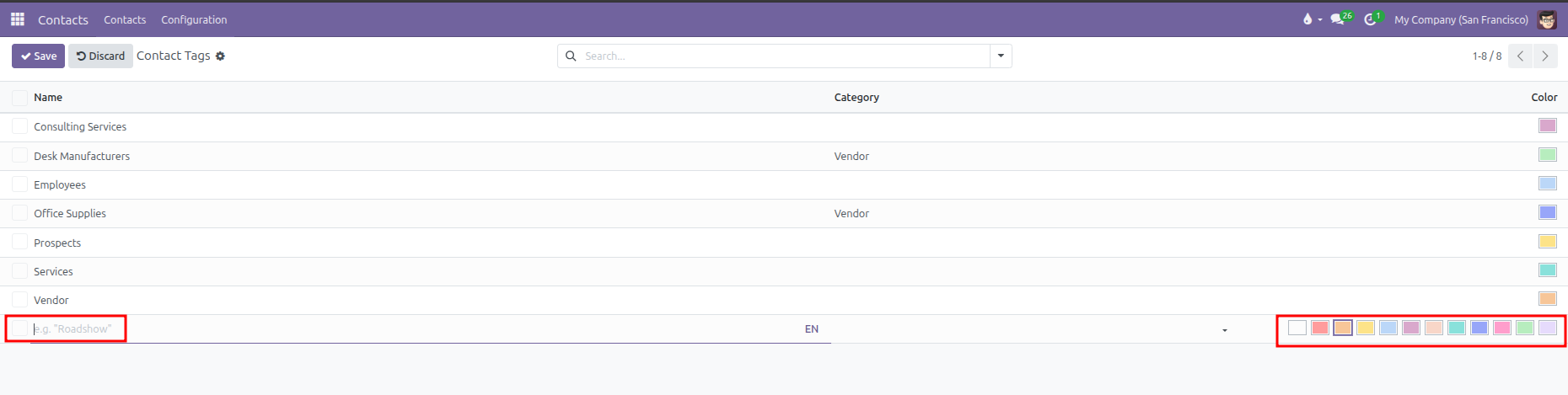This screenshot has height=395, width=1568.
Task: Pick the lavender swatch at the picker's end
Action: (x=1548, y=328)
